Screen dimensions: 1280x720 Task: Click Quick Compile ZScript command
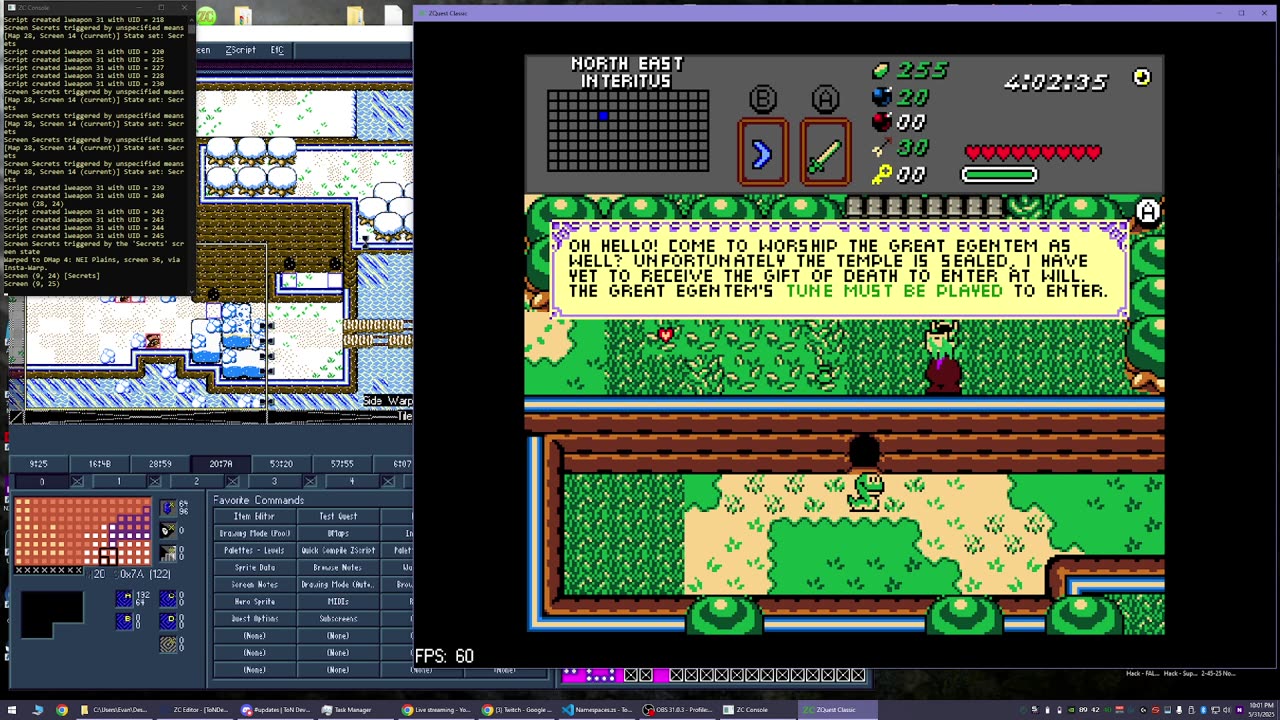[x=338, y=550]
